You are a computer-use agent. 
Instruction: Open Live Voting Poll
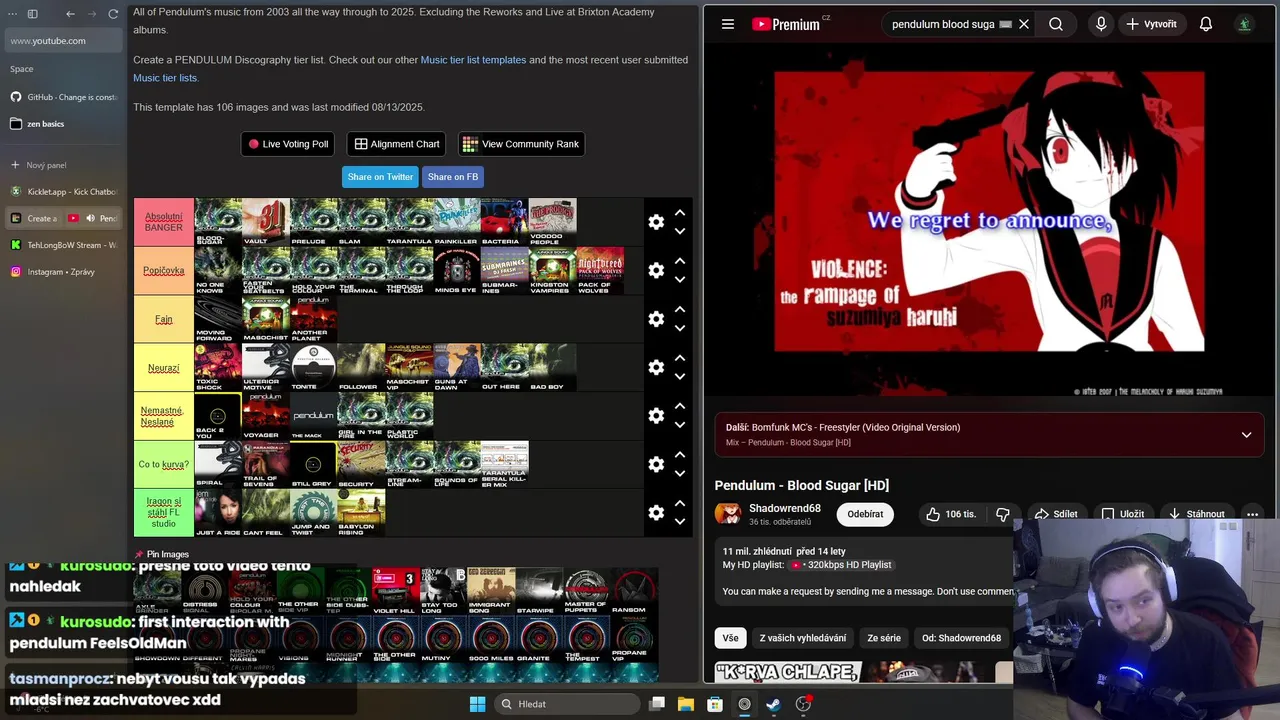pyautogui.click(x=288, y=144)
